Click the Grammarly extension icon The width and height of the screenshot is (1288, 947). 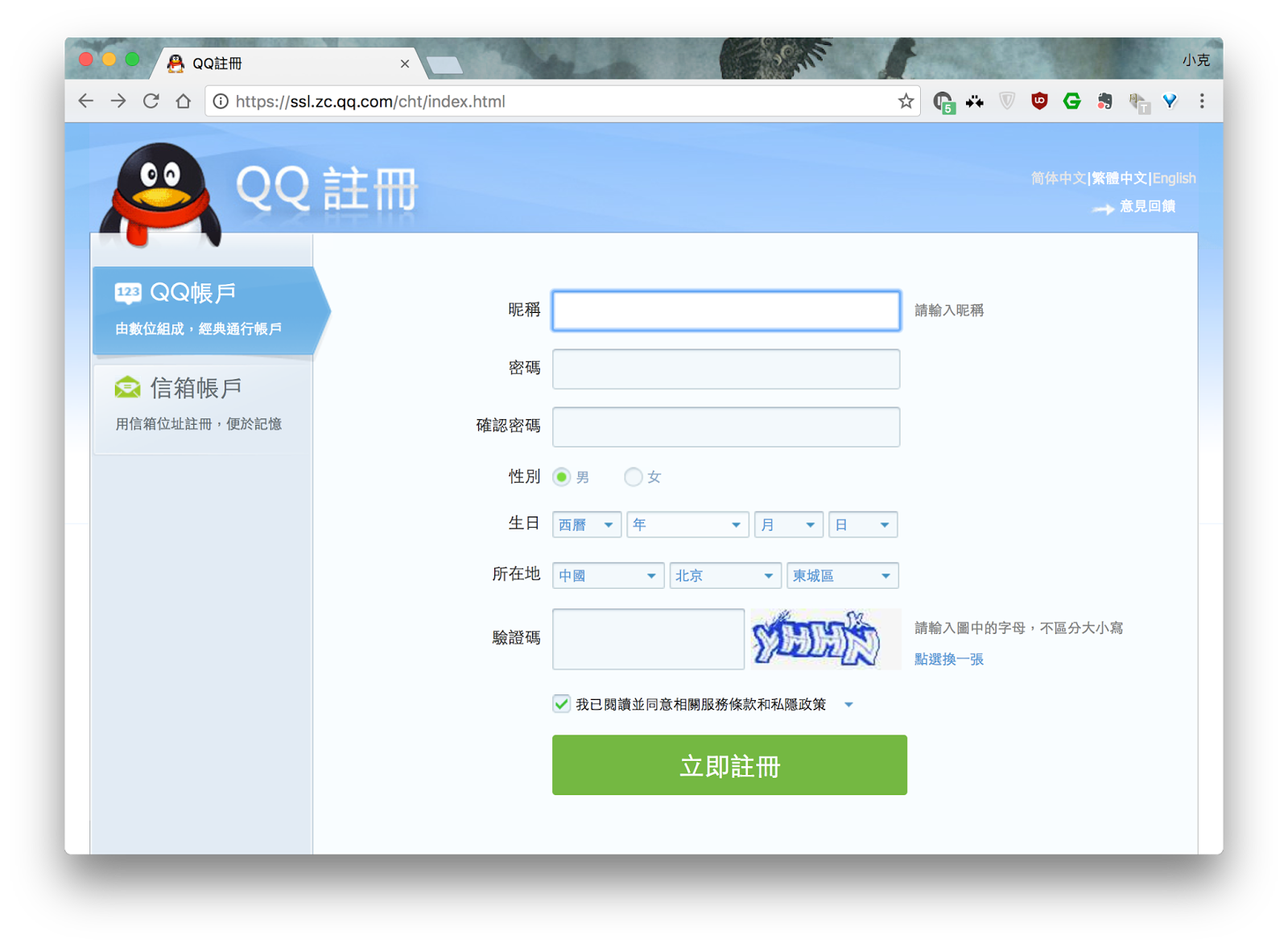[x=1071, y=101]
